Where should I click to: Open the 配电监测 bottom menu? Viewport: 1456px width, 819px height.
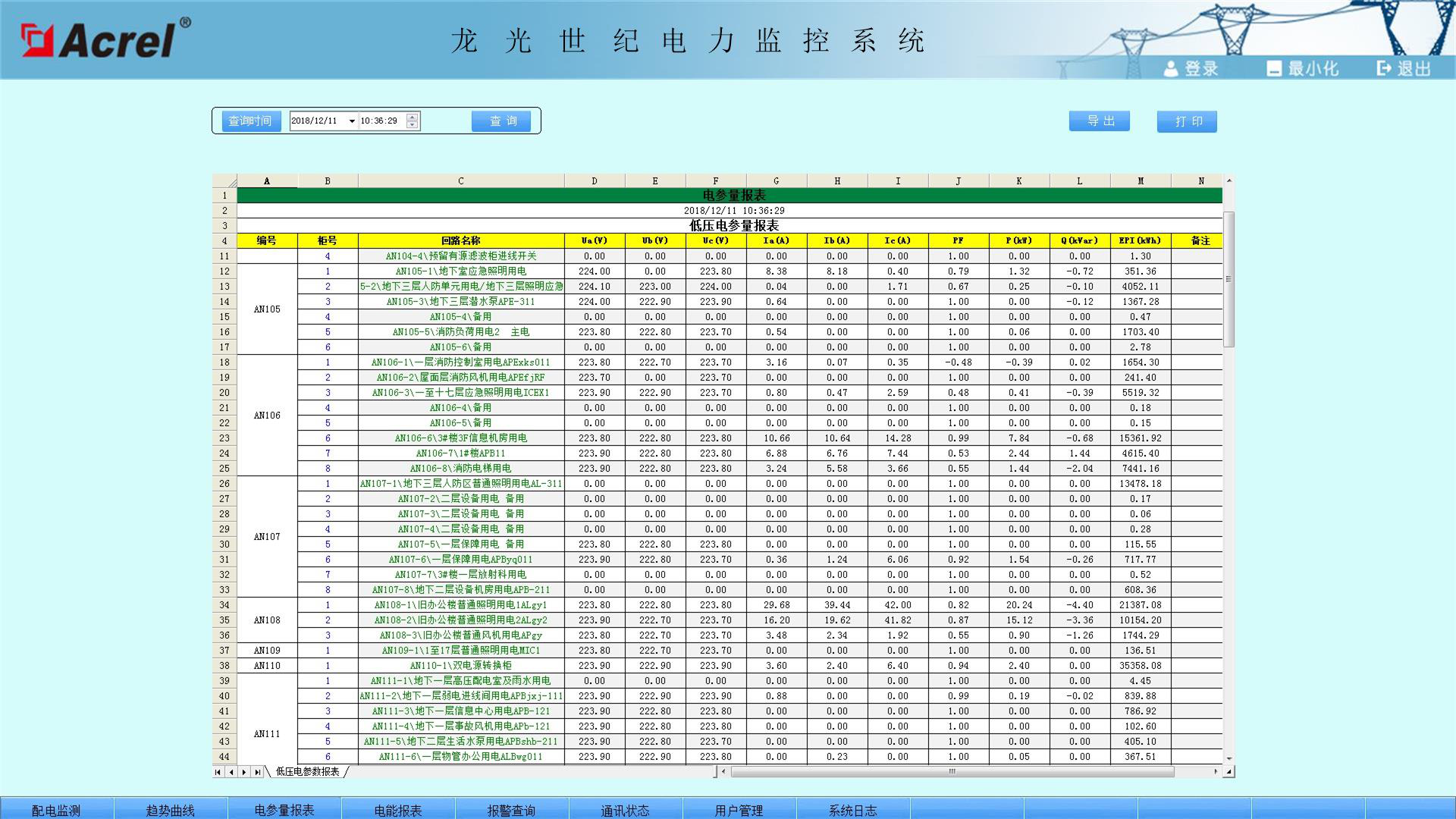pyautogui.click(x=57, y=810)
